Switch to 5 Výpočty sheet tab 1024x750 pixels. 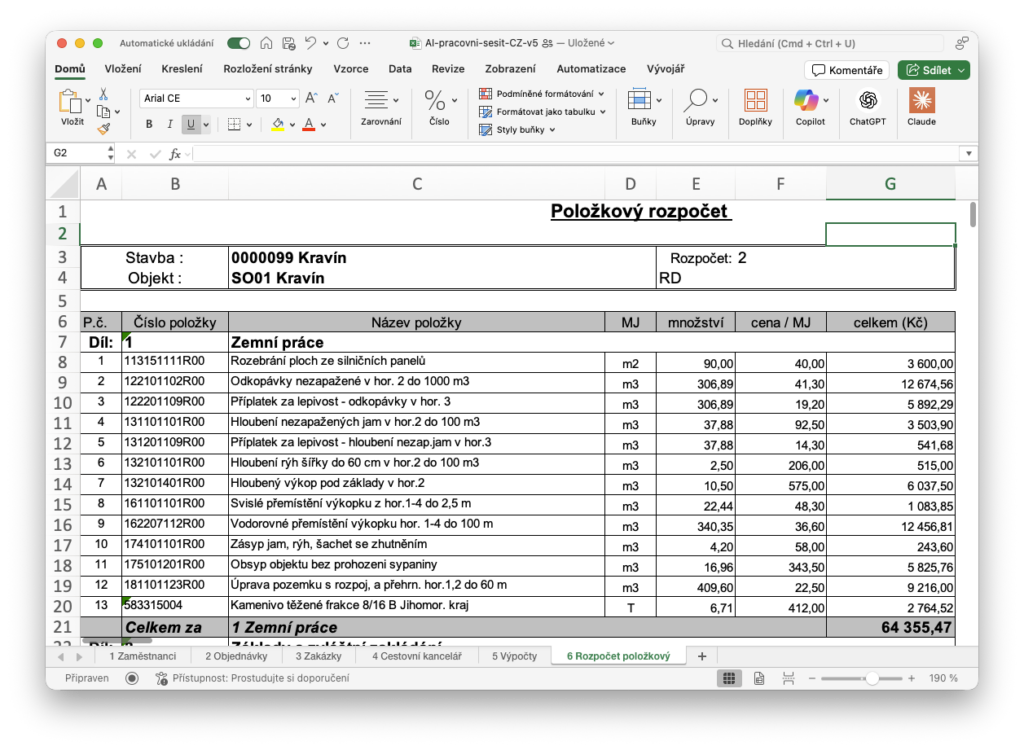pos(515,656)
